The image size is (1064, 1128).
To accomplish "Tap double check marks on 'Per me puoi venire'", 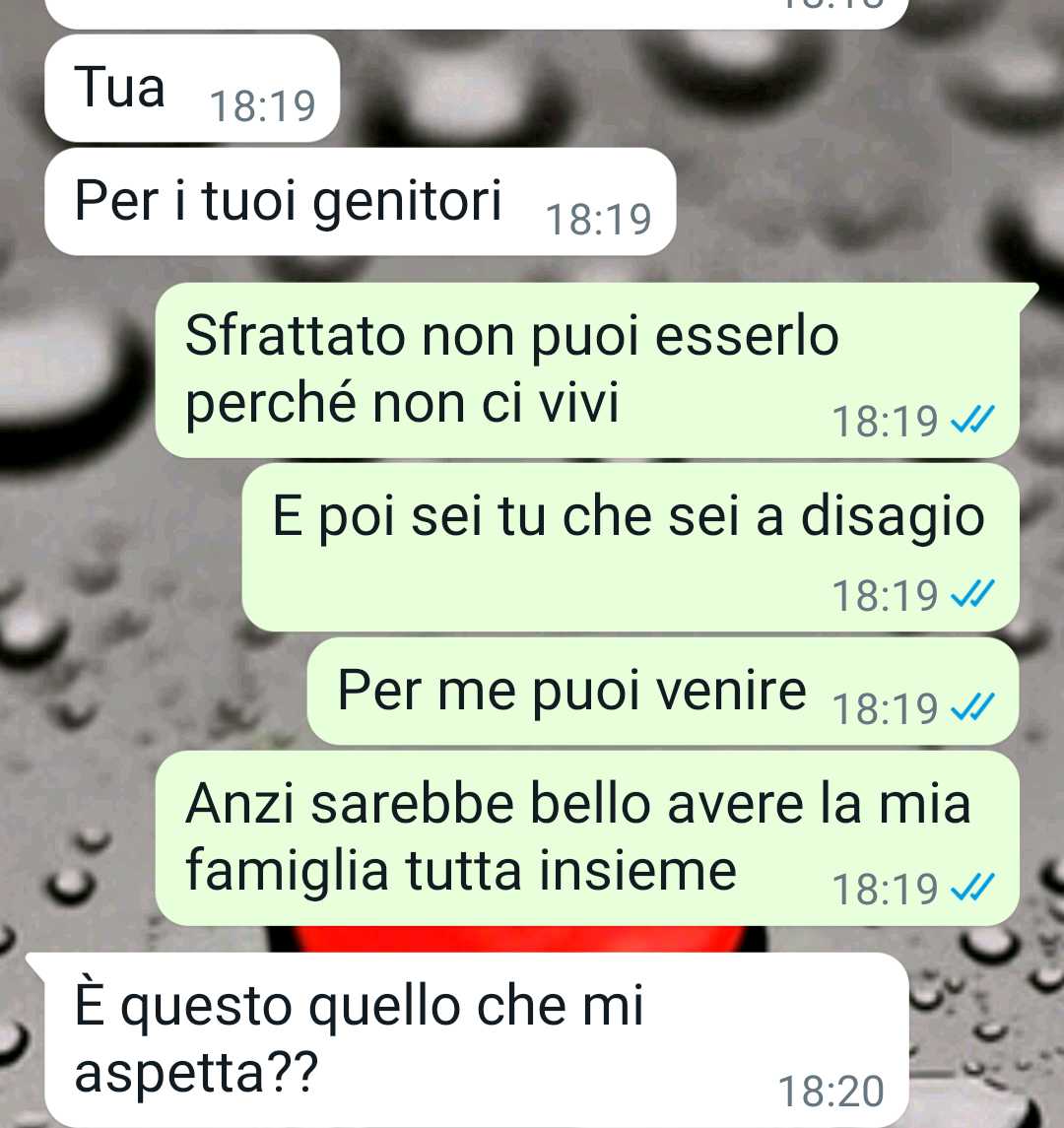I will click(972, 707).
